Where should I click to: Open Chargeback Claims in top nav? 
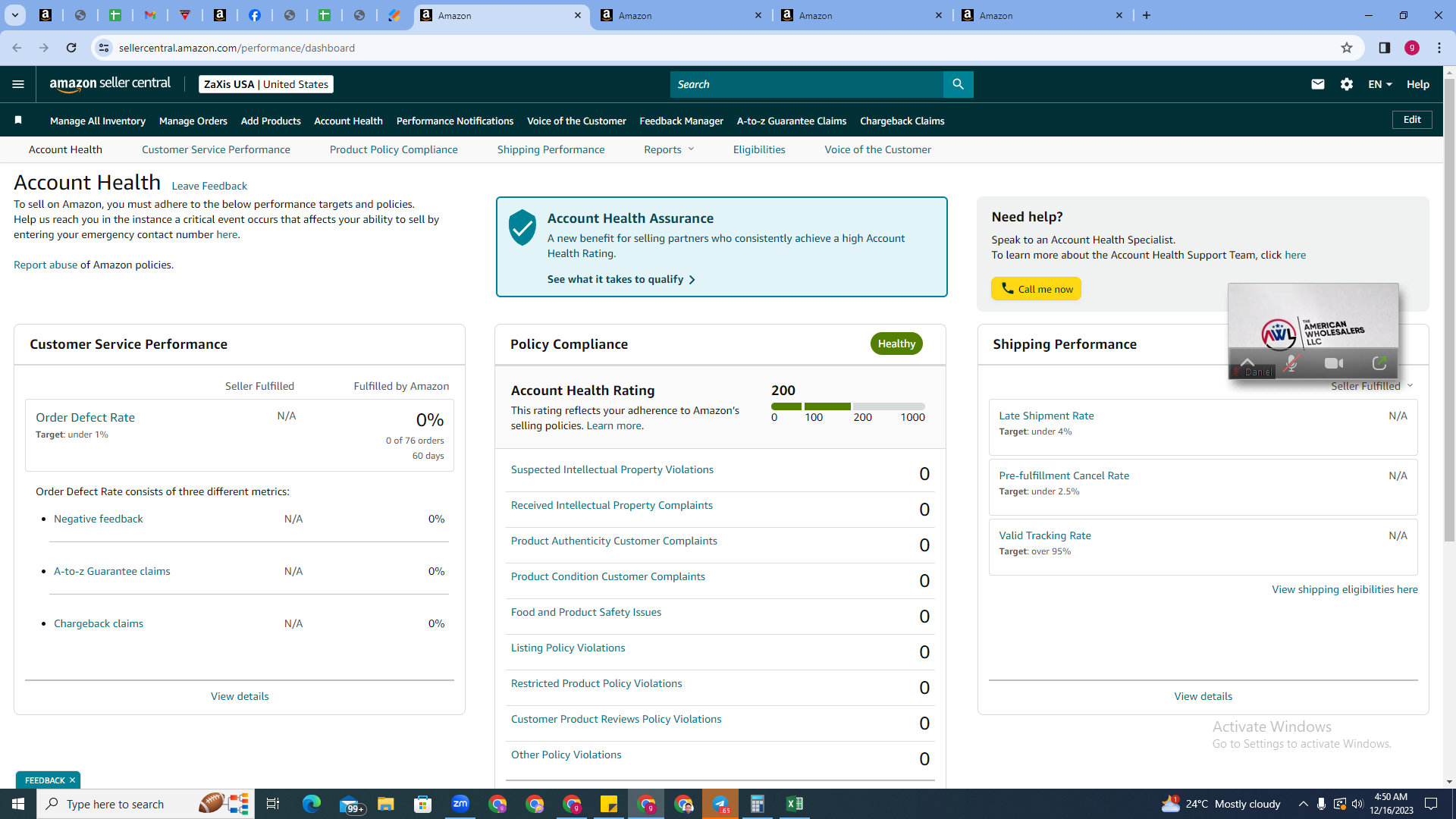point(902,121)
